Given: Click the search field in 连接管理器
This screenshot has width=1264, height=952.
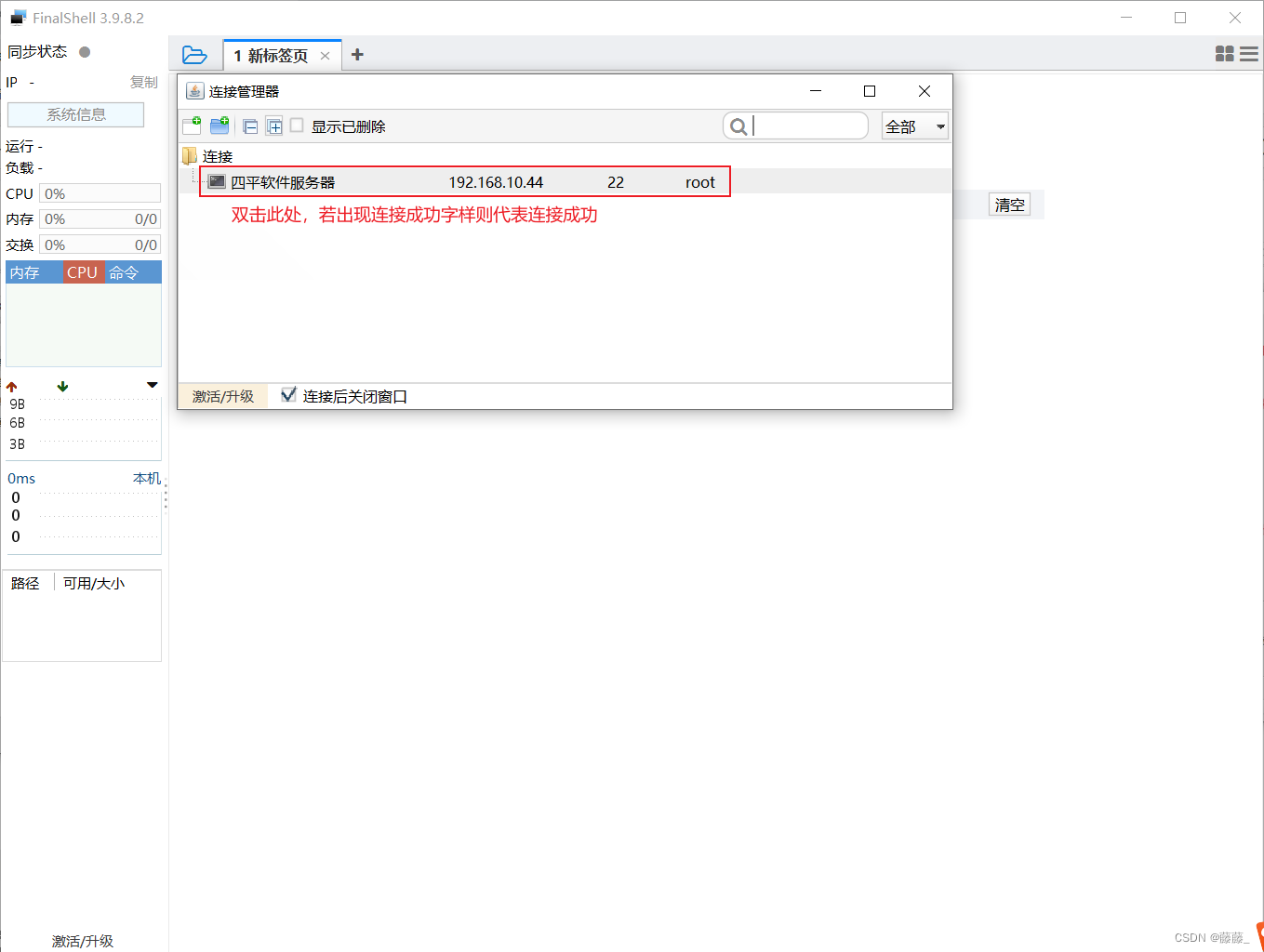Looking at the screenshot, I should point(796,126).
